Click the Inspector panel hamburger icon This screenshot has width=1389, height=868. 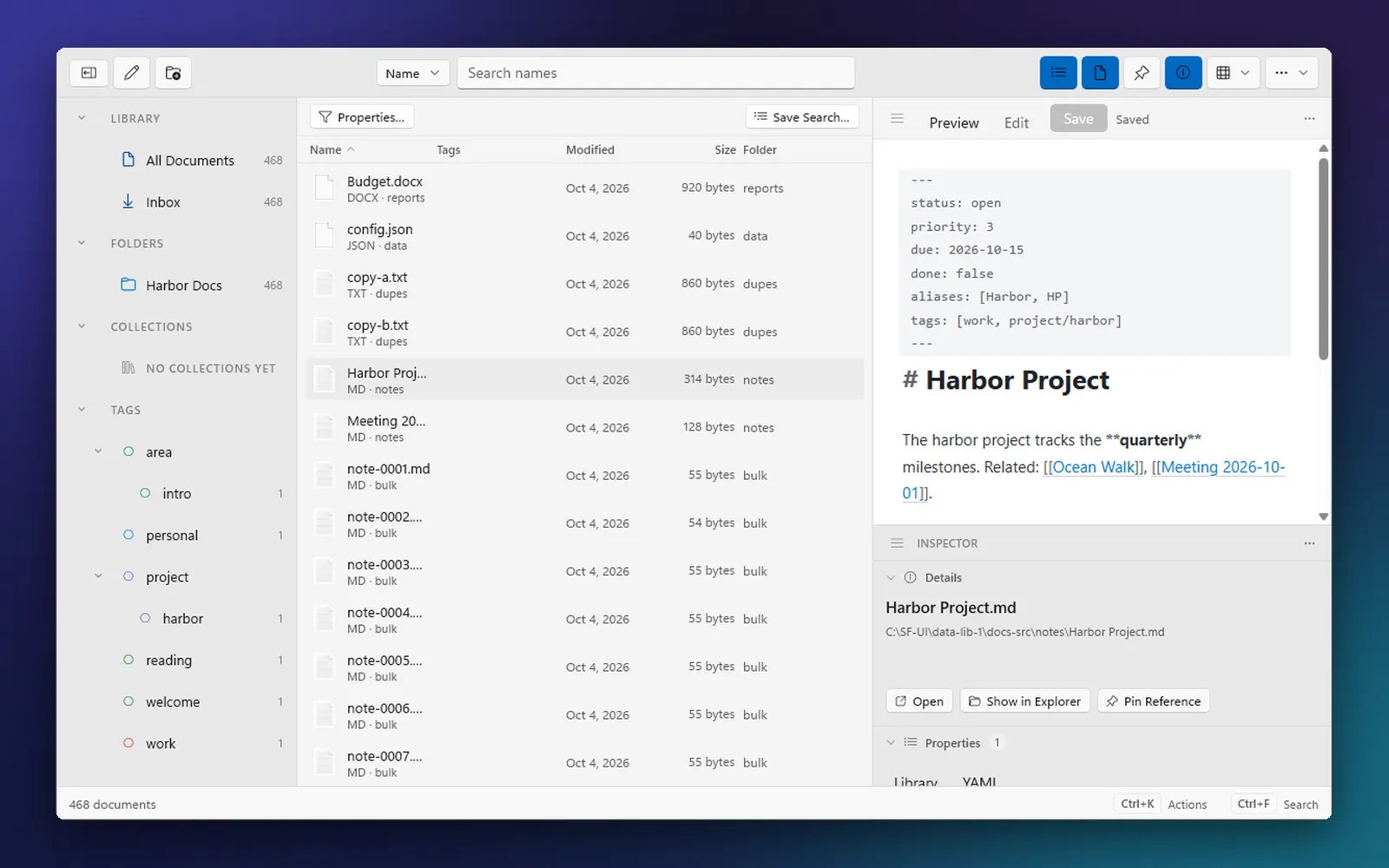tap(897, 543)
